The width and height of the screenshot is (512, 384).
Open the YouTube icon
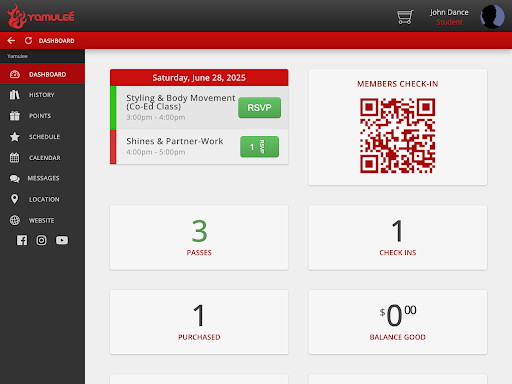62,240
